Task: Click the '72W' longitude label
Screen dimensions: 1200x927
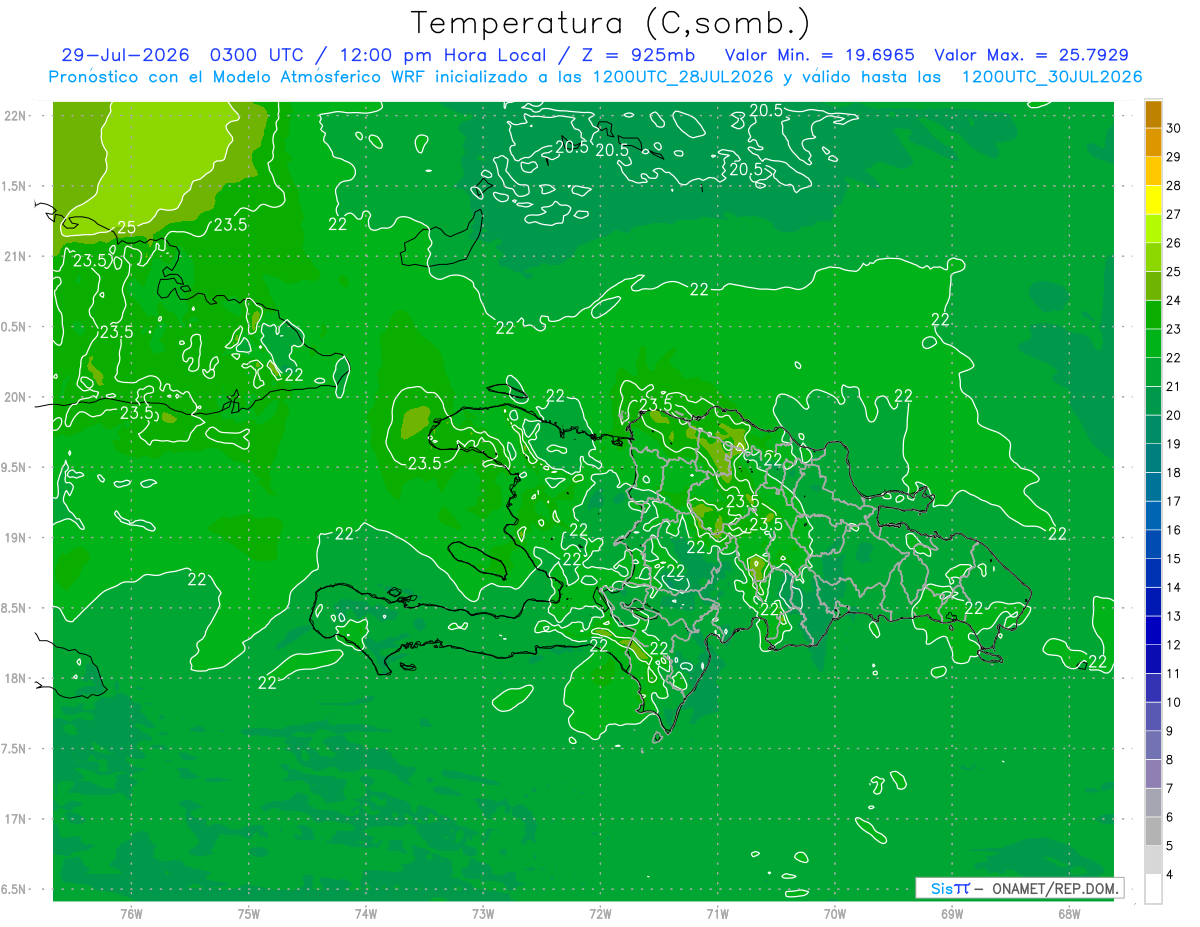Action: 600,912
